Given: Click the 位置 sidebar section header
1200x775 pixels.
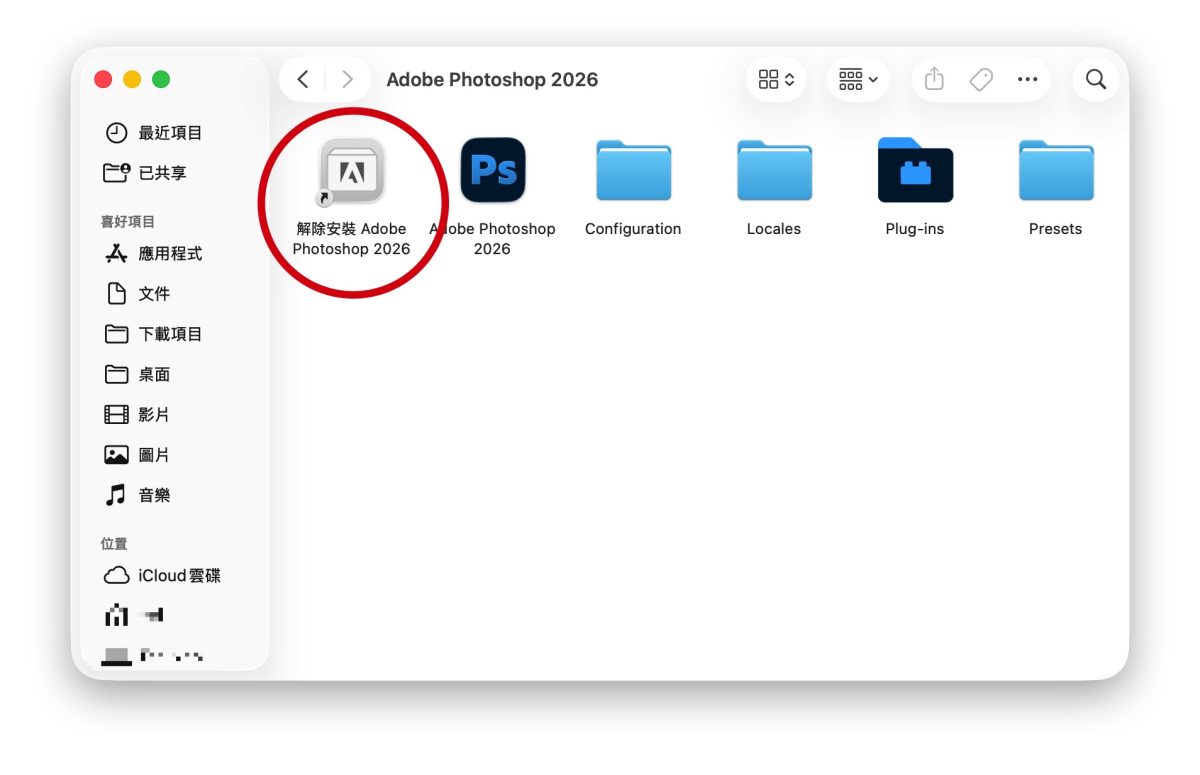Looking at the screenshot, I should (x=114, y=544).
